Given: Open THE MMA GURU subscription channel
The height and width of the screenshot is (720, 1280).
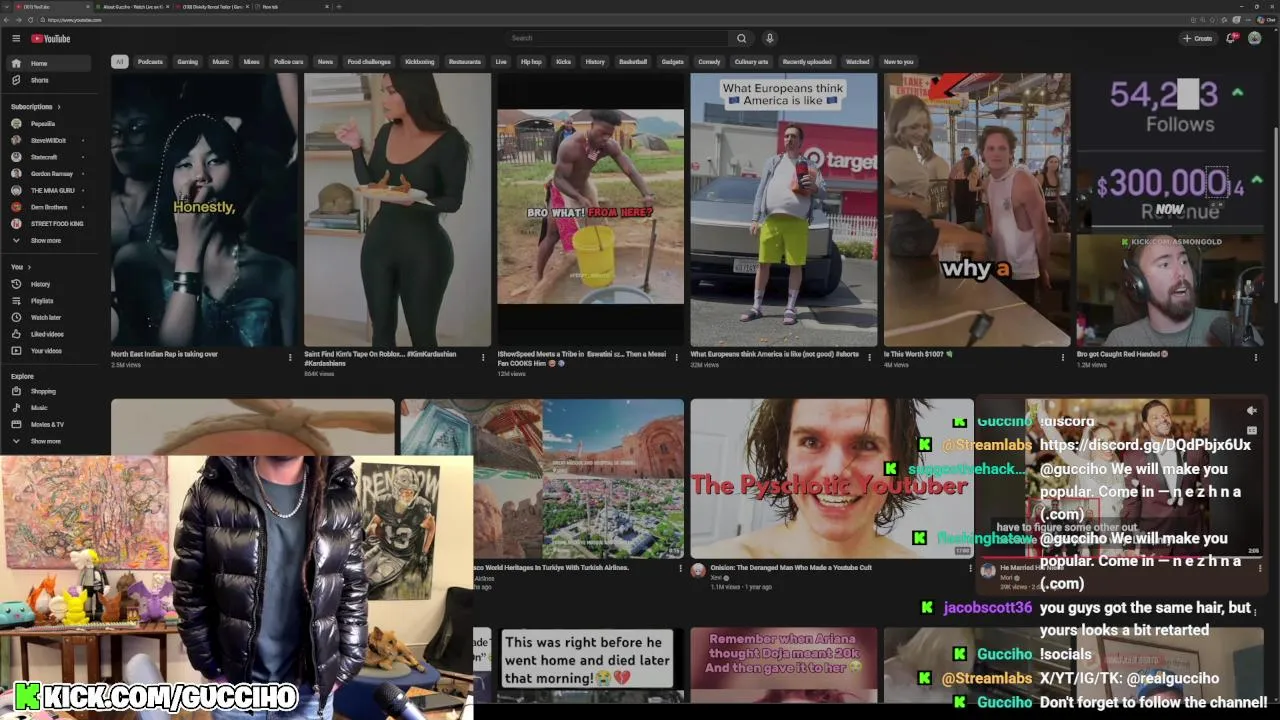Looking at the screenshot, I should coord(48,190).
